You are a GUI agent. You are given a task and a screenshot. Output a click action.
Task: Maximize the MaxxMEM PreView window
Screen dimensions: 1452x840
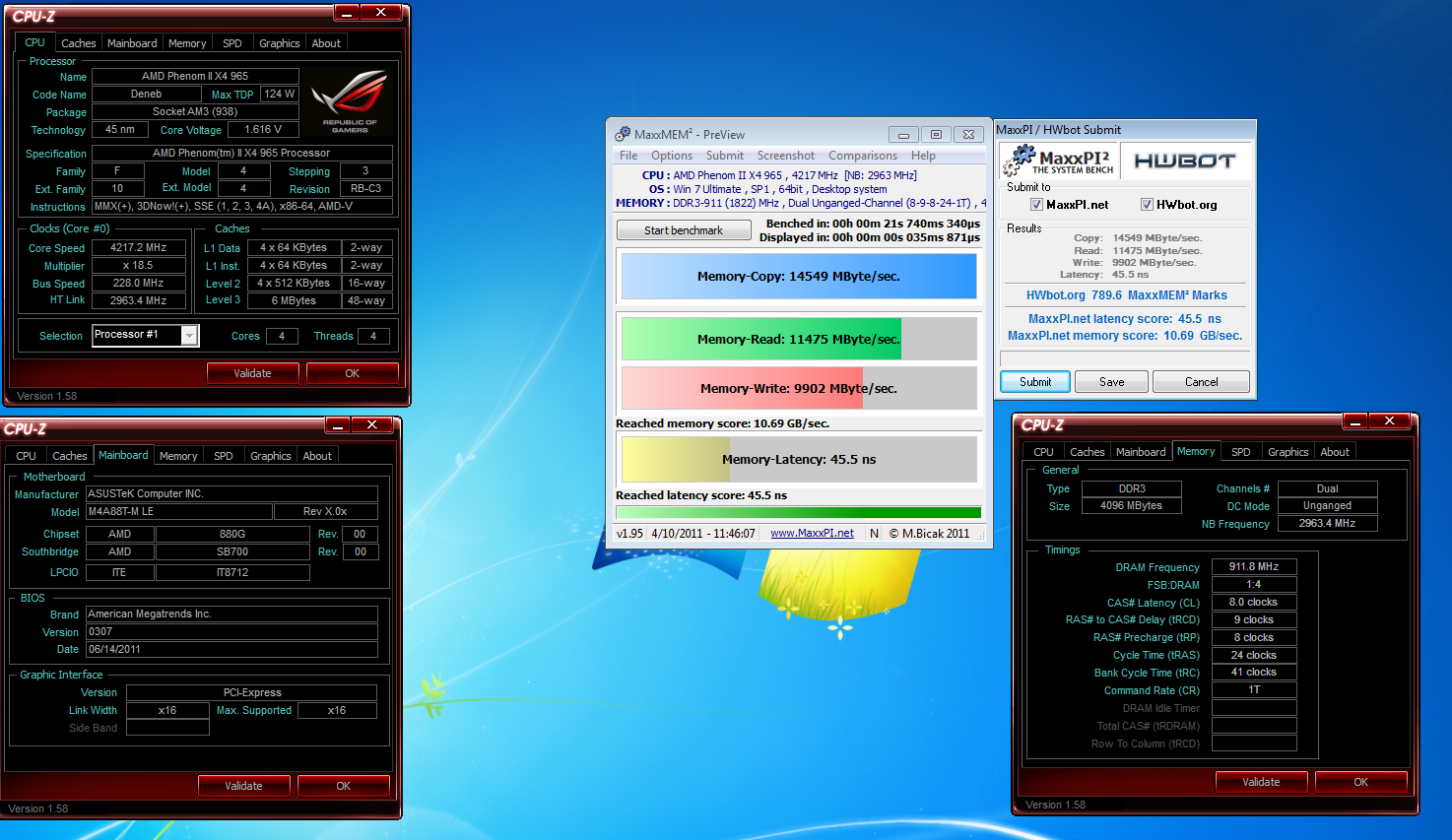pos(936,134)
